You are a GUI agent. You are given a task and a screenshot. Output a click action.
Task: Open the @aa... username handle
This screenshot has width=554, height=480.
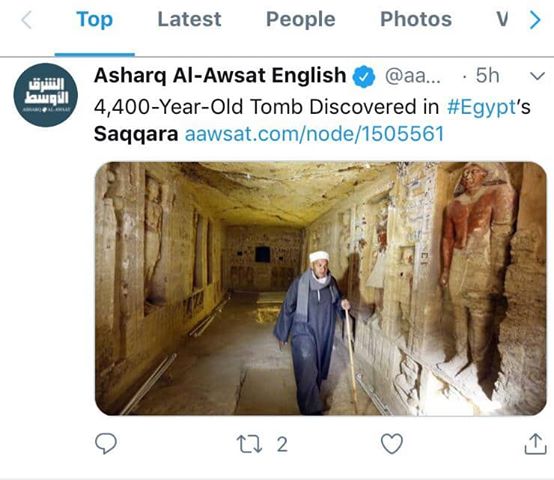[413, 76]
